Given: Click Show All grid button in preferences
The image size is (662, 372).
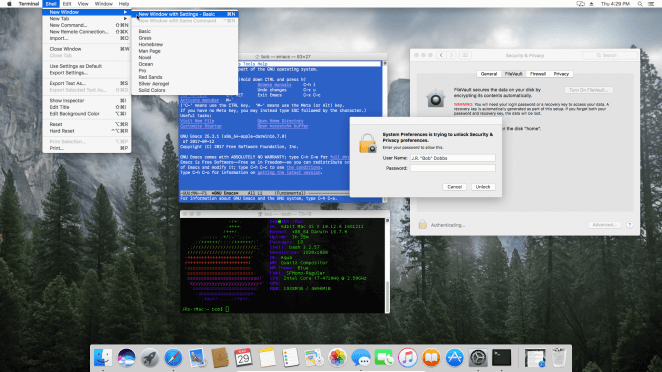Looking at the screenshot, I should (465, 55).
